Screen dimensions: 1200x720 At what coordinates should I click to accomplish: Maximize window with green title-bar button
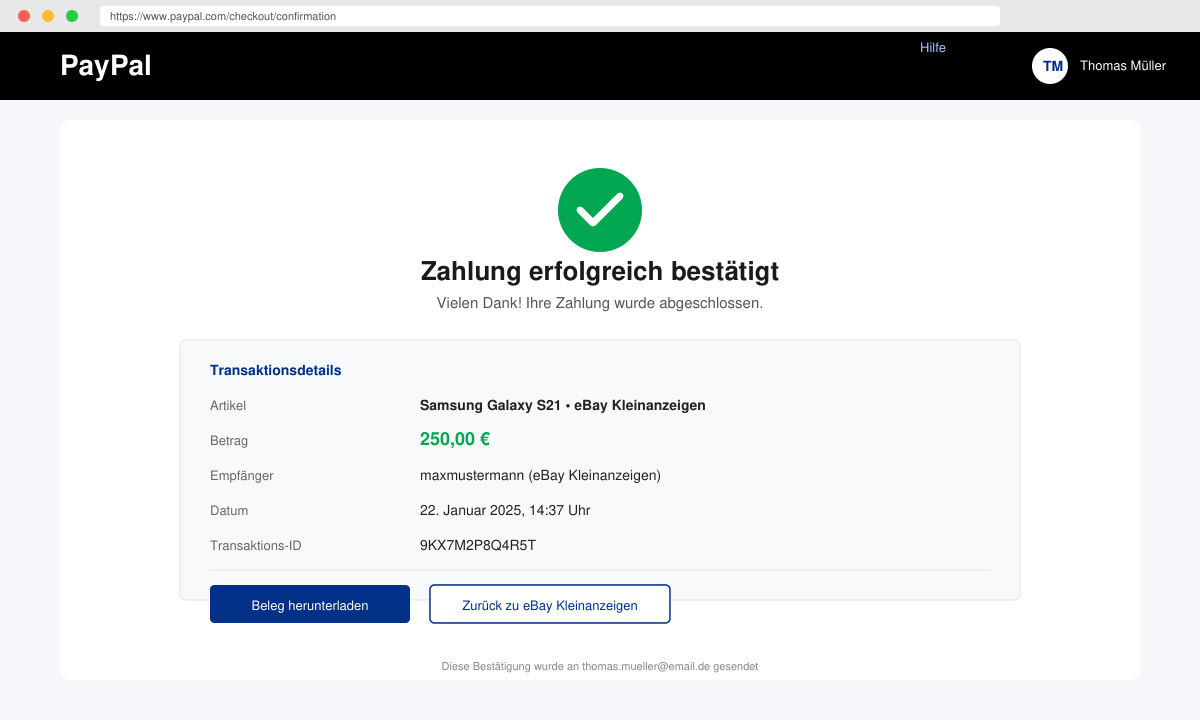click(72, 16)
